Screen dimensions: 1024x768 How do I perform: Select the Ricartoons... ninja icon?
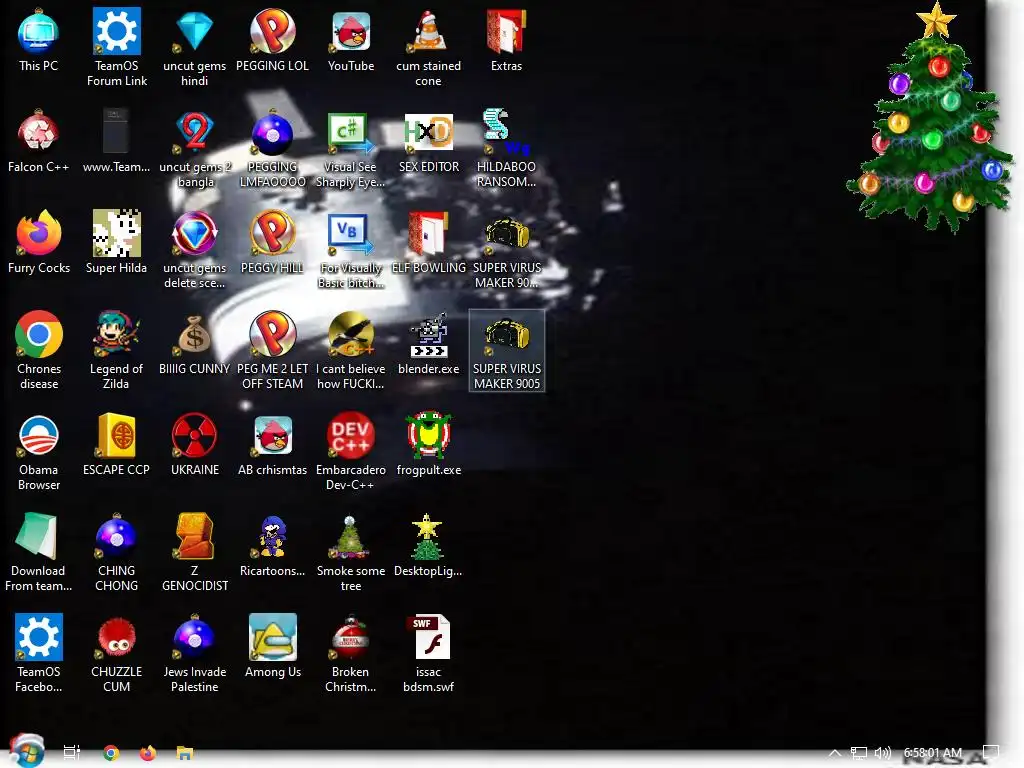pos(272,545)
